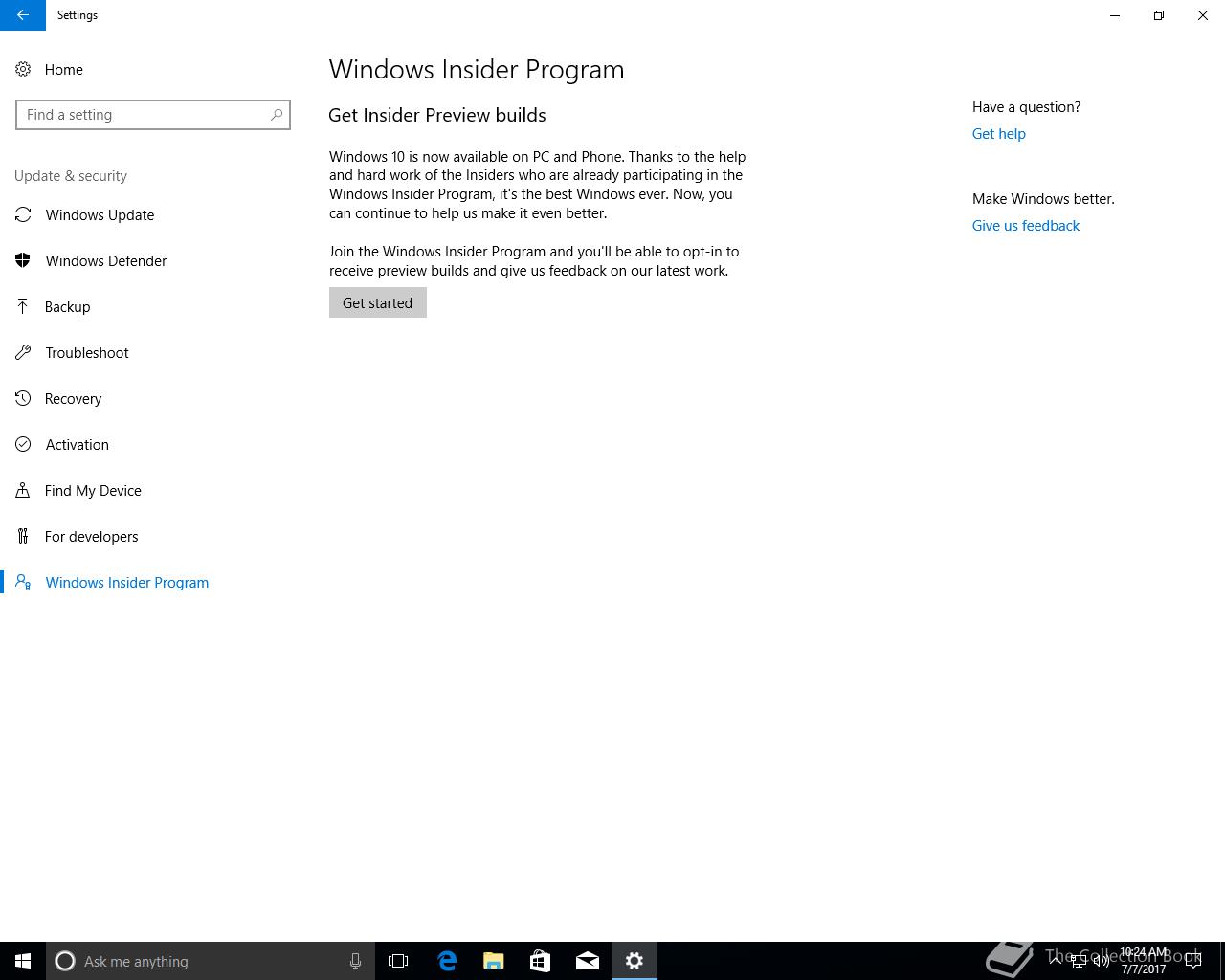1225x980 pixels.
Task: Click the Settings gear on taskbar
Action: click(635, 961)
